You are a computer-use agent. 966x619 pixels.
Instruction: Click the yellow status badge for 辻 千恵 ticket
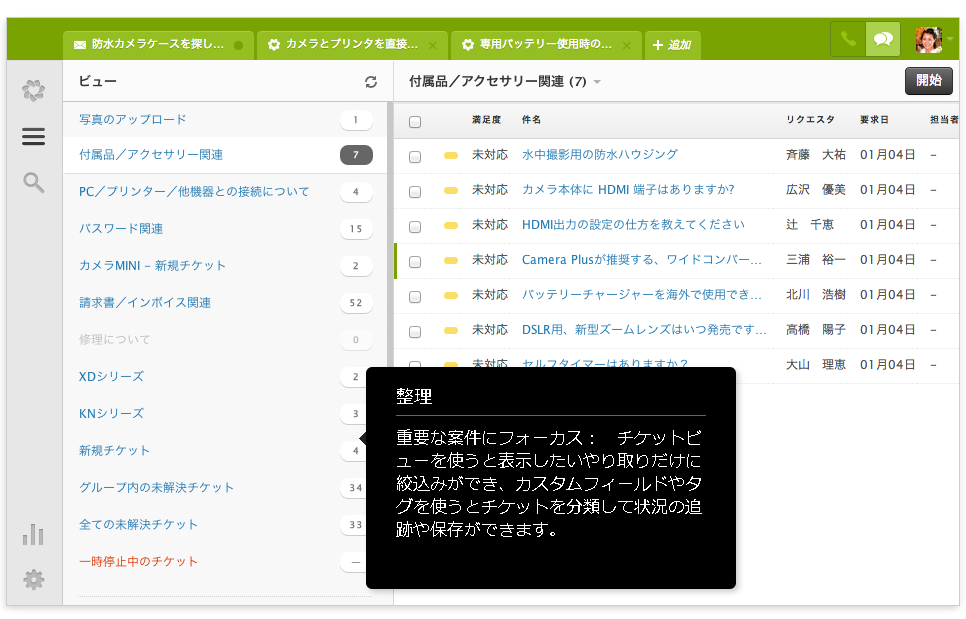point(451,226)
